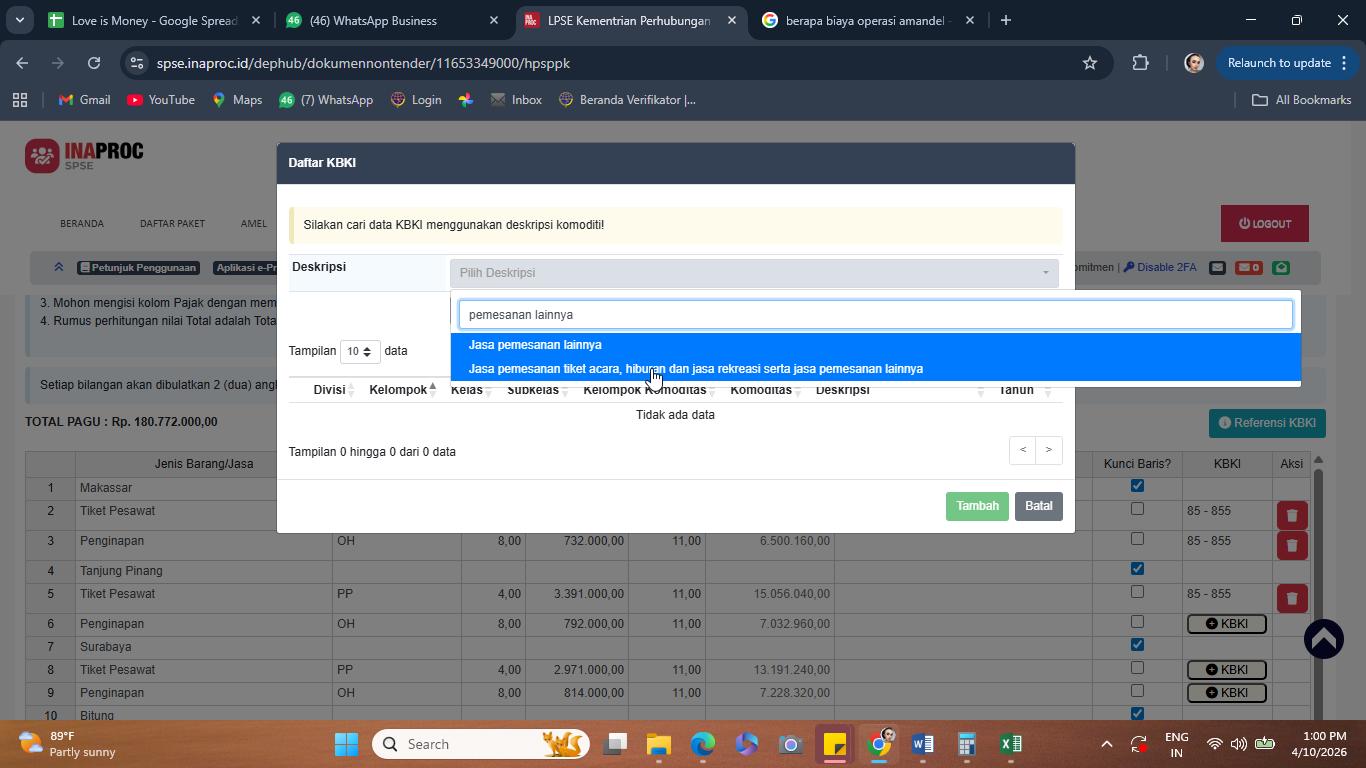Screen dimensions: 1366x768
Task: Click trash icon for Penginapan row 3
Action: tap(1292, 545)
